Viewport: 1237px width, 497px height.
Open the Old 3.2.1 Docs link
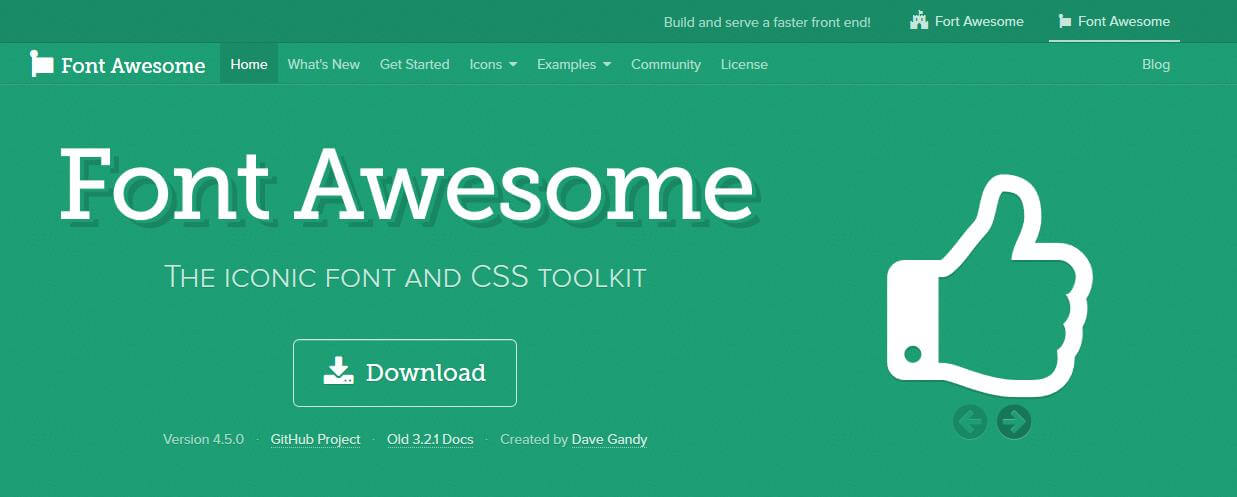point(430,439)
